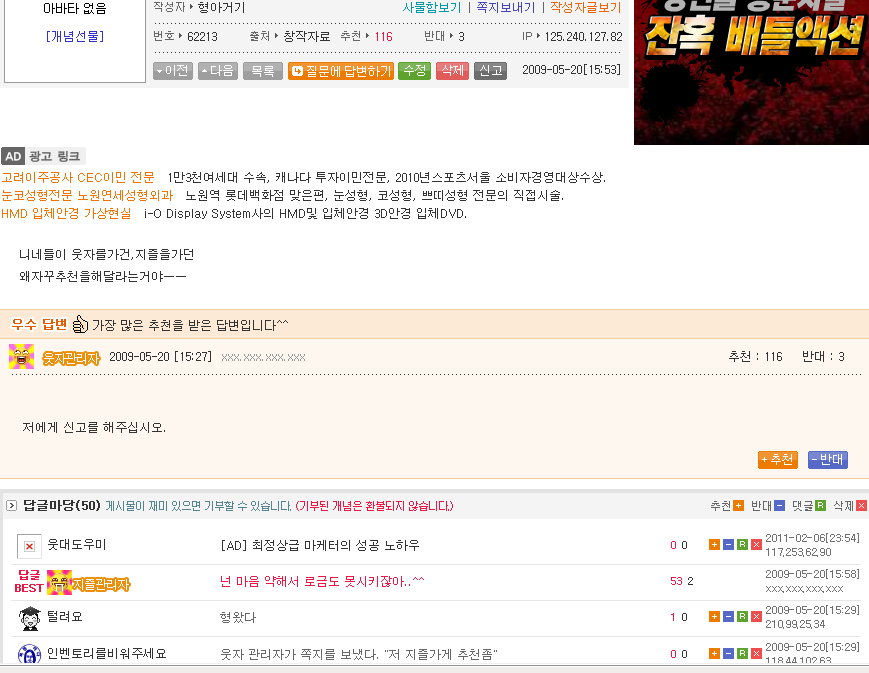This screenshot has width=869, height=673.
Task: Open the 웃자관리자 nickname badge
Action: pos(71,358)
